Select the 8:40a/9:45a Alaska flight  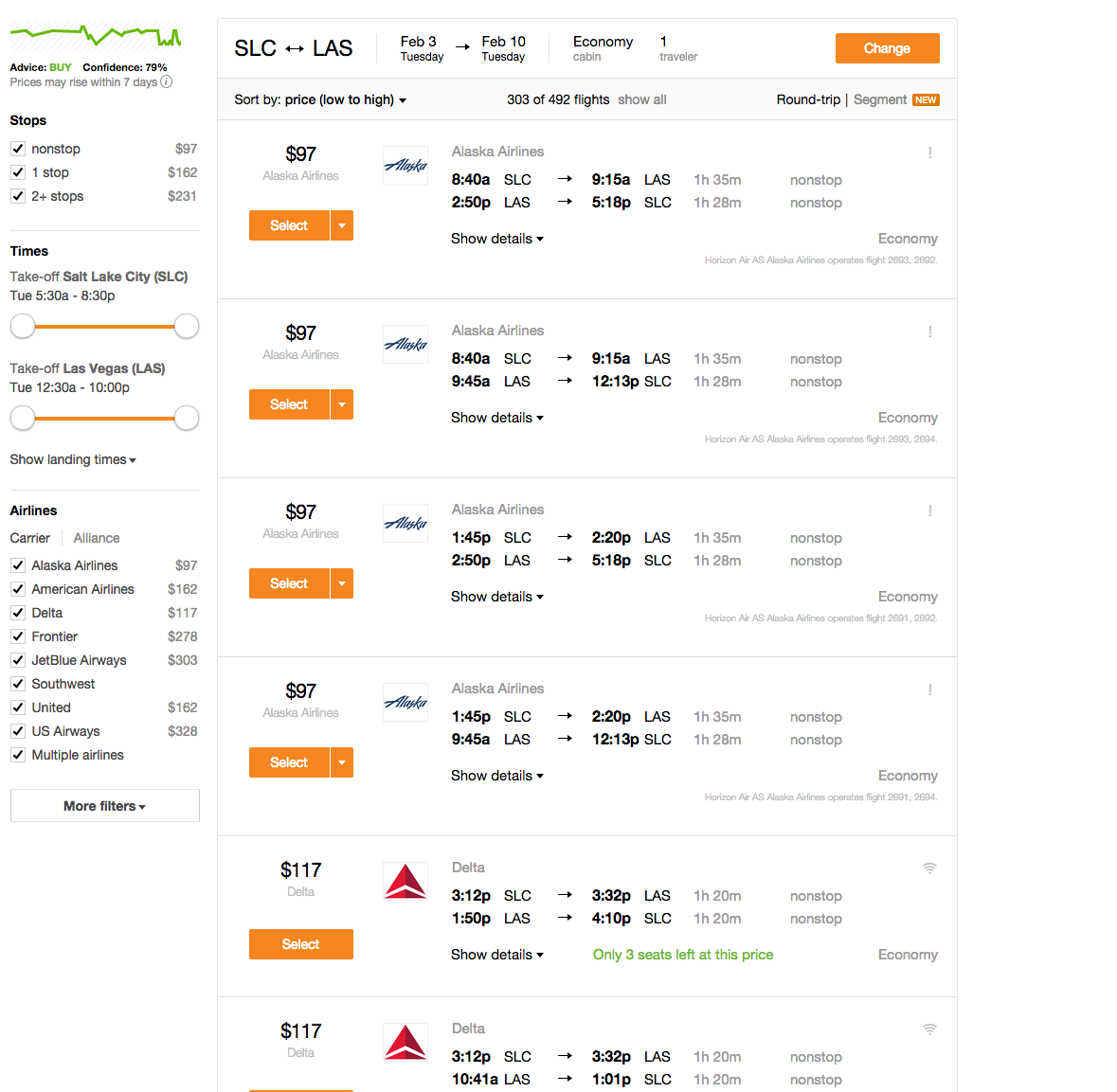click(x=289, y=404)
